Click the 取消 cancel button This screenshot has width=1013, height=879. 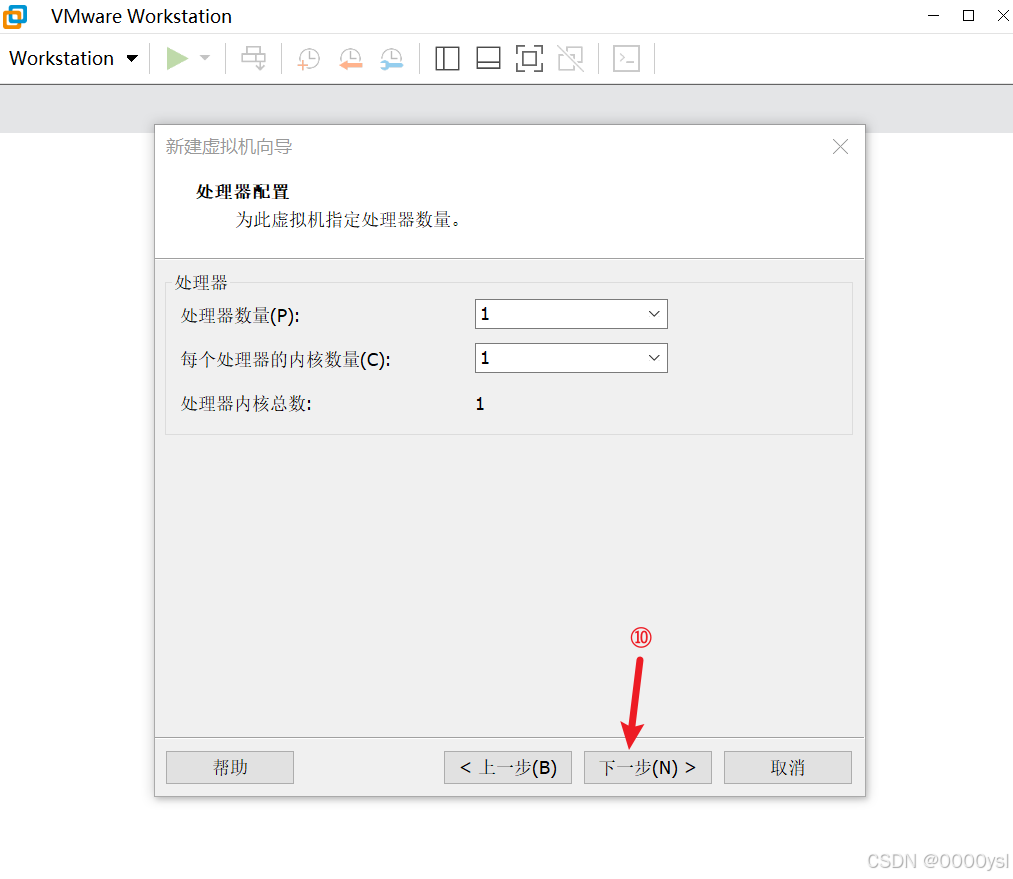(x=788, y=767)
